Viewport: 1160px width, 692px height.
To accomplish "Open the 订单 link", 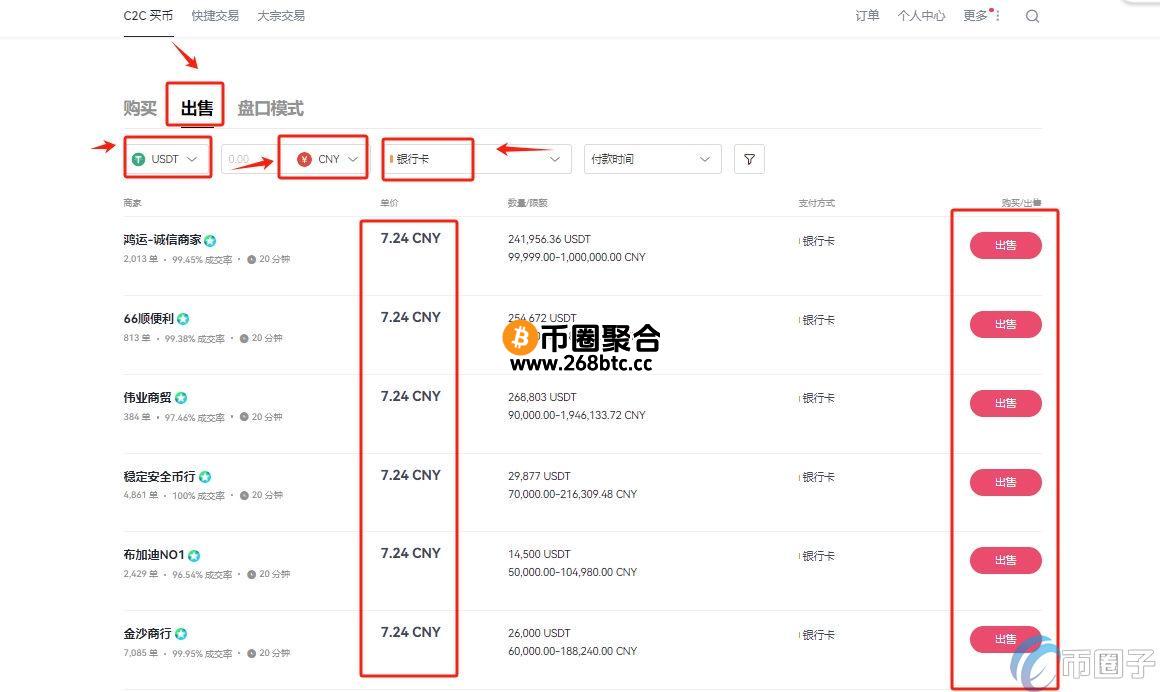I will (x=867, y=16).
